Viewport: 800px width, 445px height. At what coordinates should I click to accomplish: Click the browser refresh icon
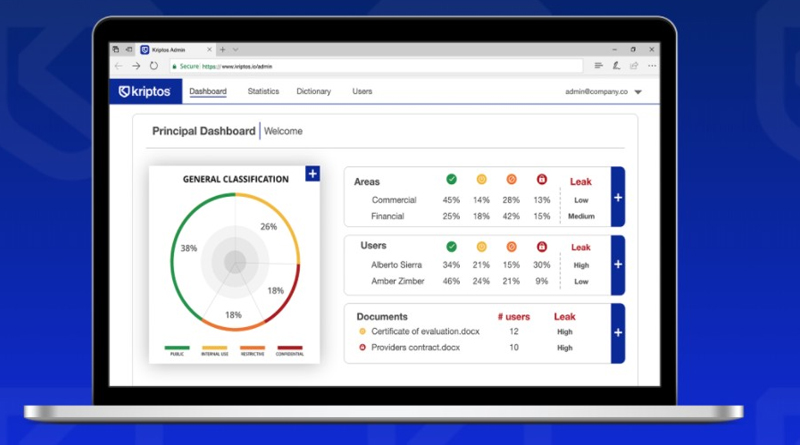pyautogui.click(x=154, y=66)
